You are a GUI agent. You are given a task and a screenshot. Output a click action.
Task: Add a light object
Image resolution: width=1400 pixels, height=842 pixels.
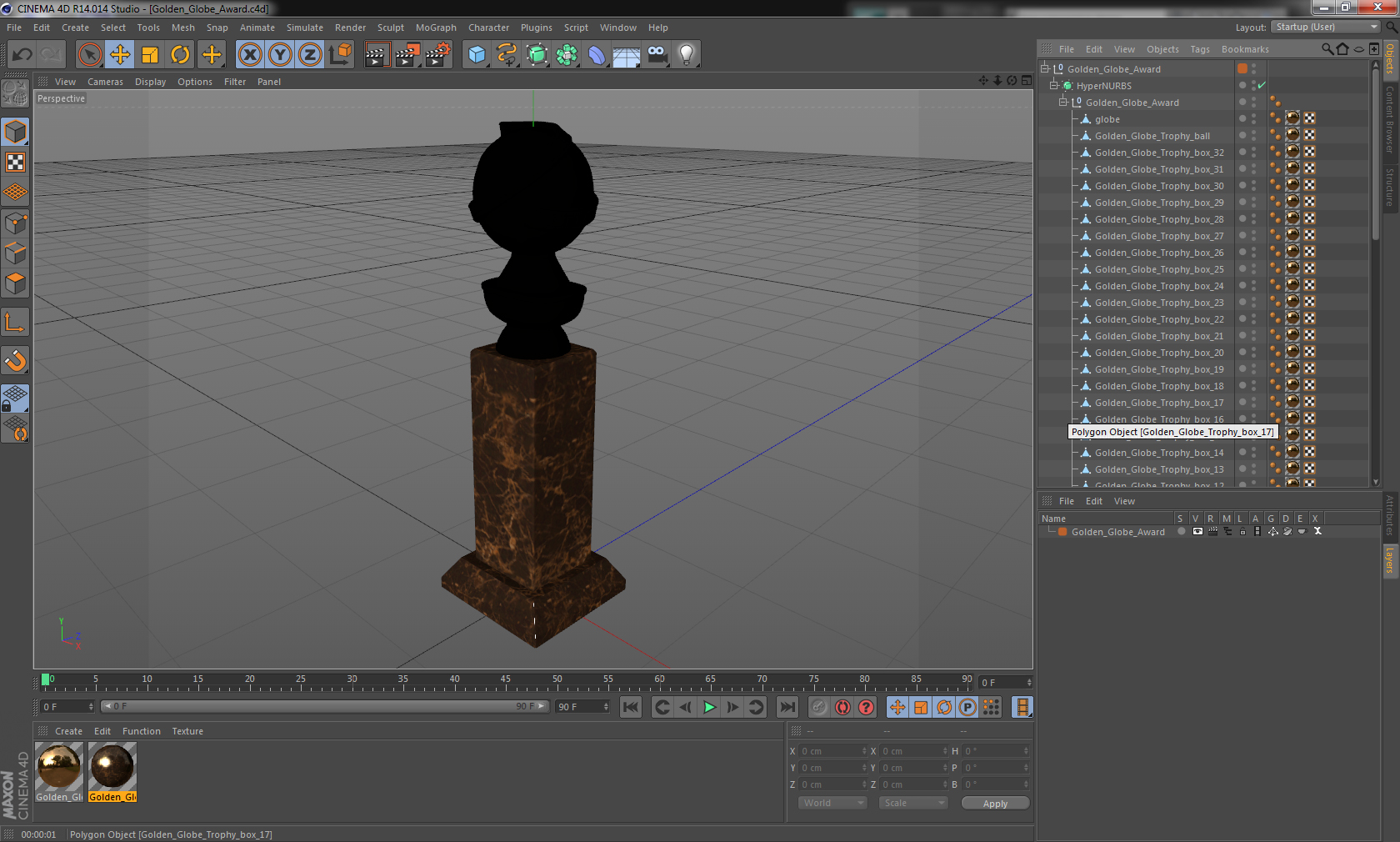point(687,55)
